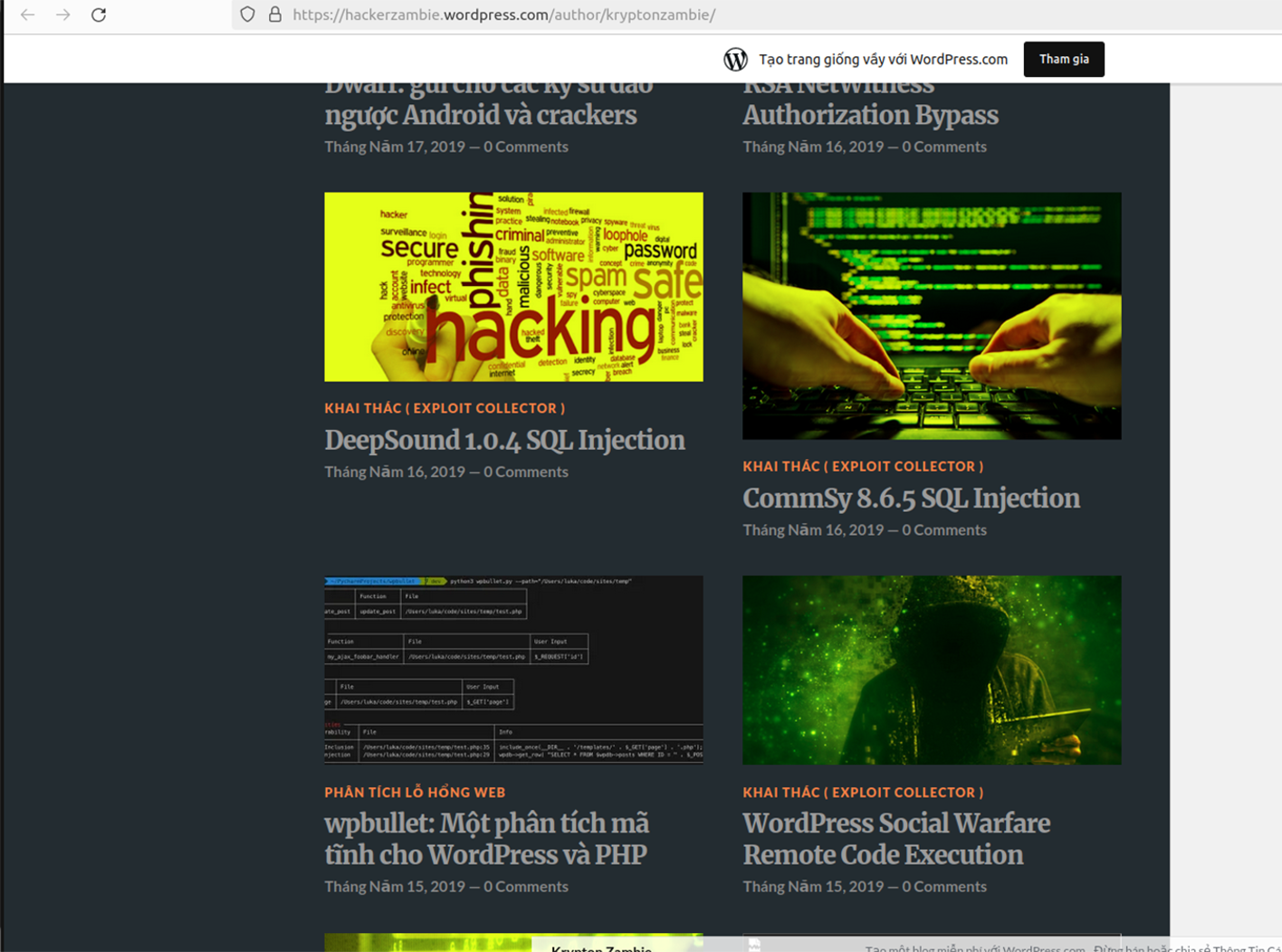Image resolution: width=1282 pixels, height=952 pixels.
Task: Open the shield tracking protection icon
Action: tap(247, 14)
